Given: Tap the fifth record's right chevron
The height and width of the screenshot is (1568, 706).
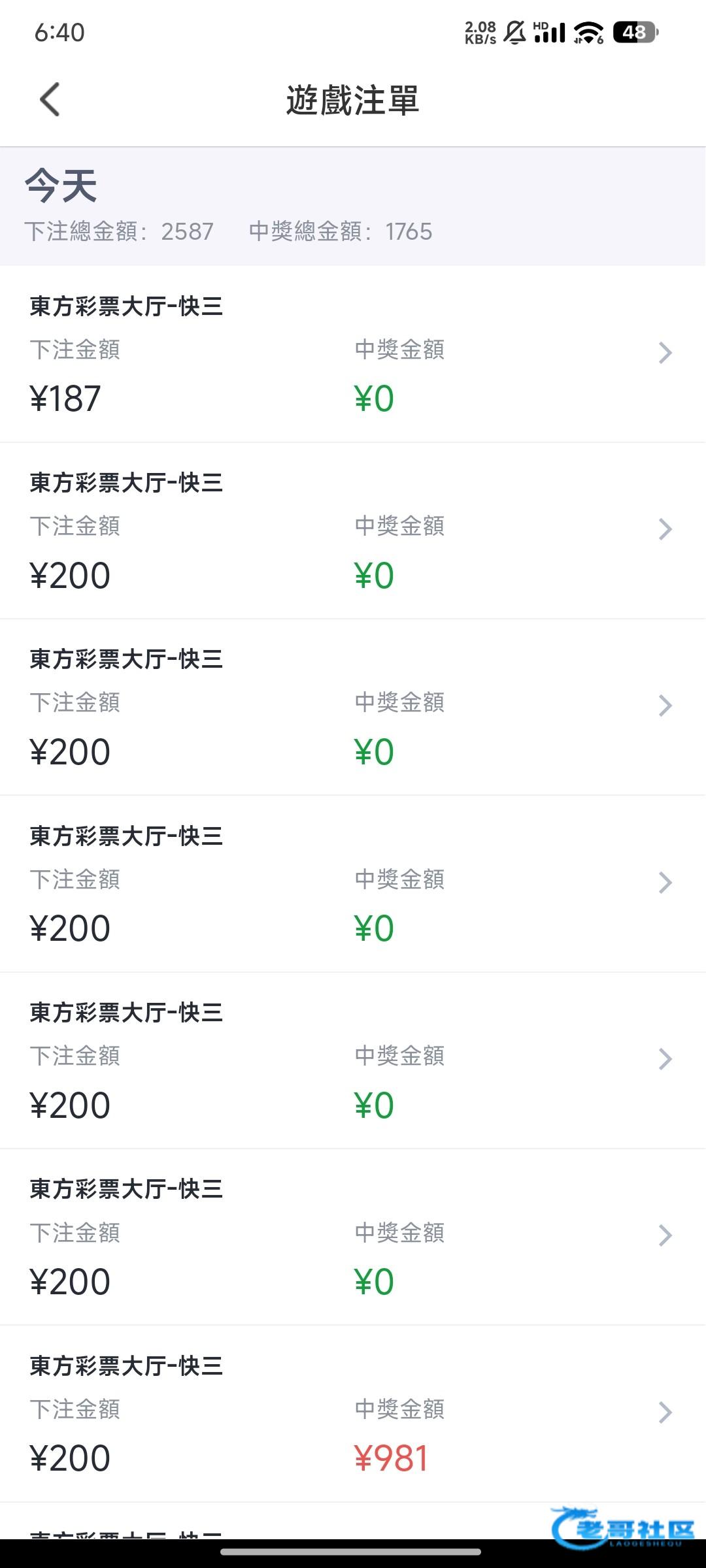Looking at the screenshot, I should (x=665, y=1059).
